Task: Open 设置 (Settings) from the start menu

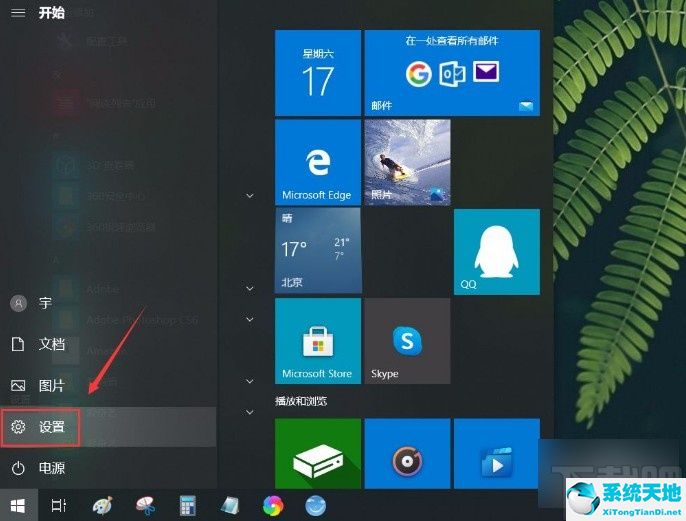Action: 40,427
